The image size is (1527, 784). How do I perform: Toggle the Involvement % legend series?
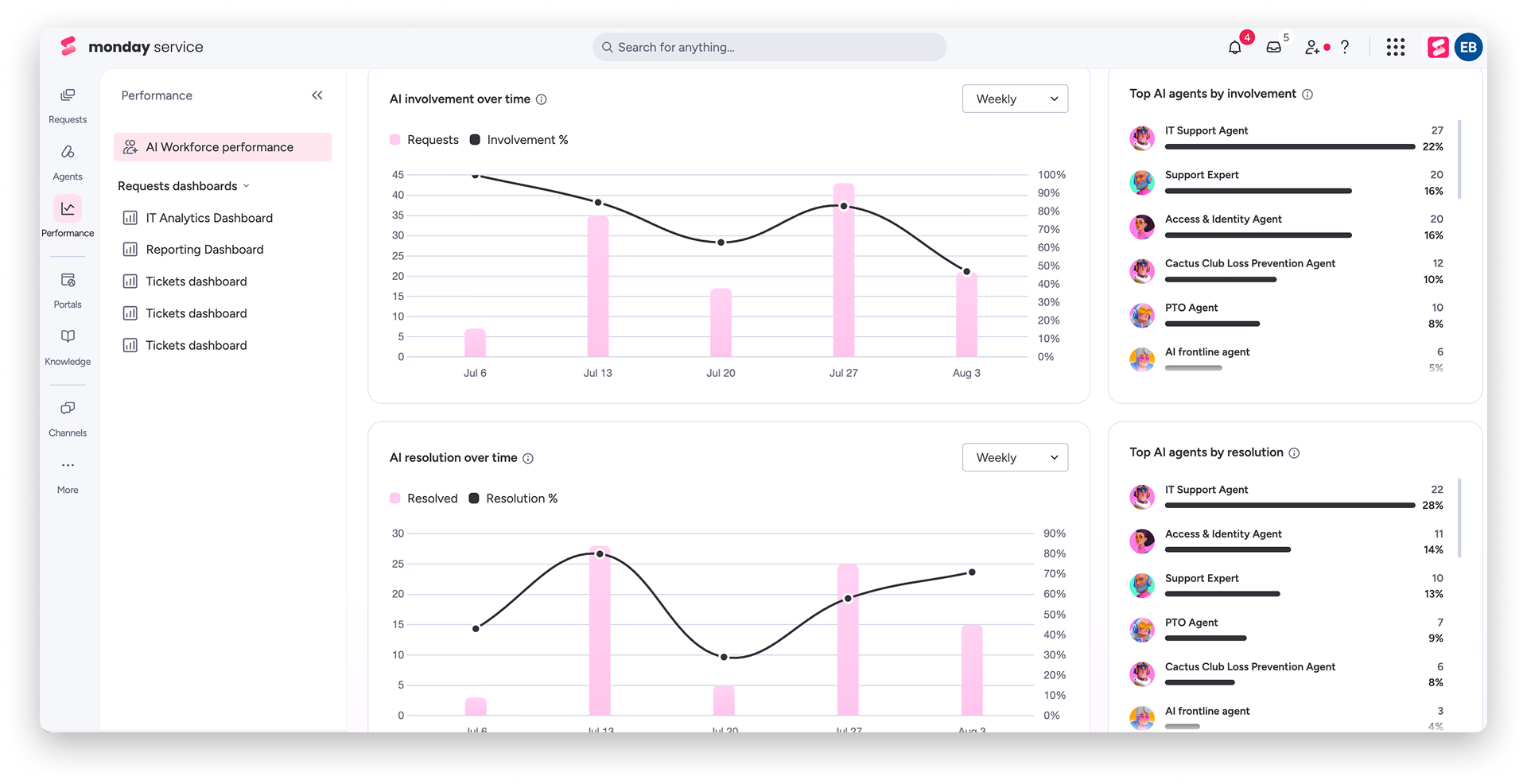519,140
